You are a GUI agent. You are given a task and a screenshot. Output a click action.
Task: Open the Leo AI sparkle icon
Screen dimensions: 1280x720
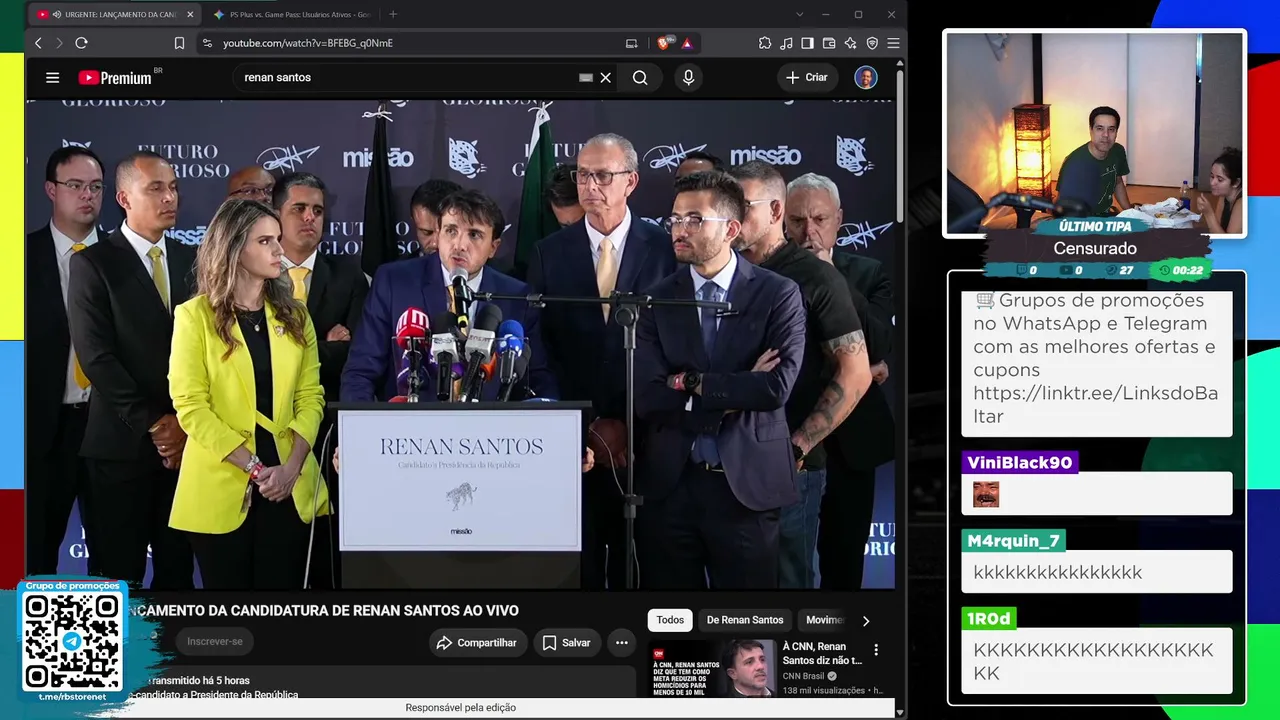pyautogui.click(x=850, y=43)
